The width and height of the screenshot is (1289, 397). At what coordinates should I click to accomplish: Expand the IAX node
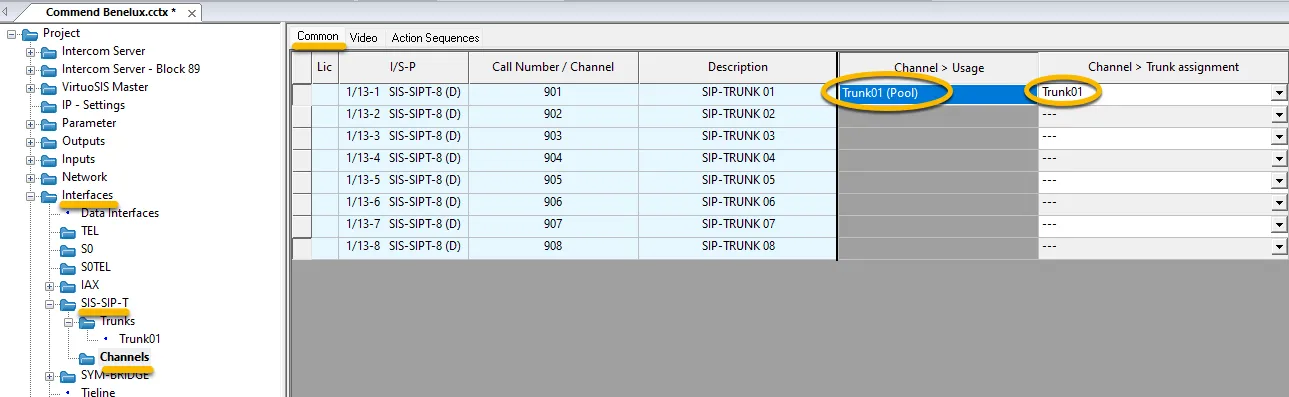point(49,286)
